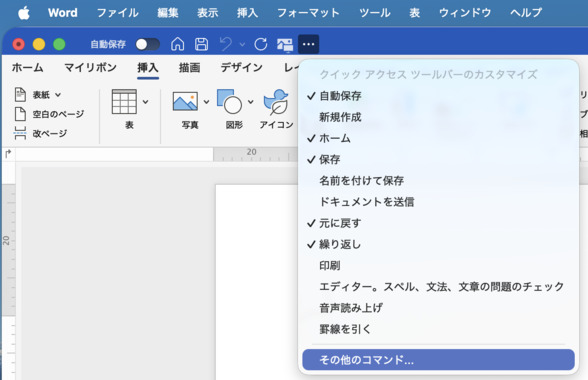Insert a 空白のページ blank page

tap(49, 114)
